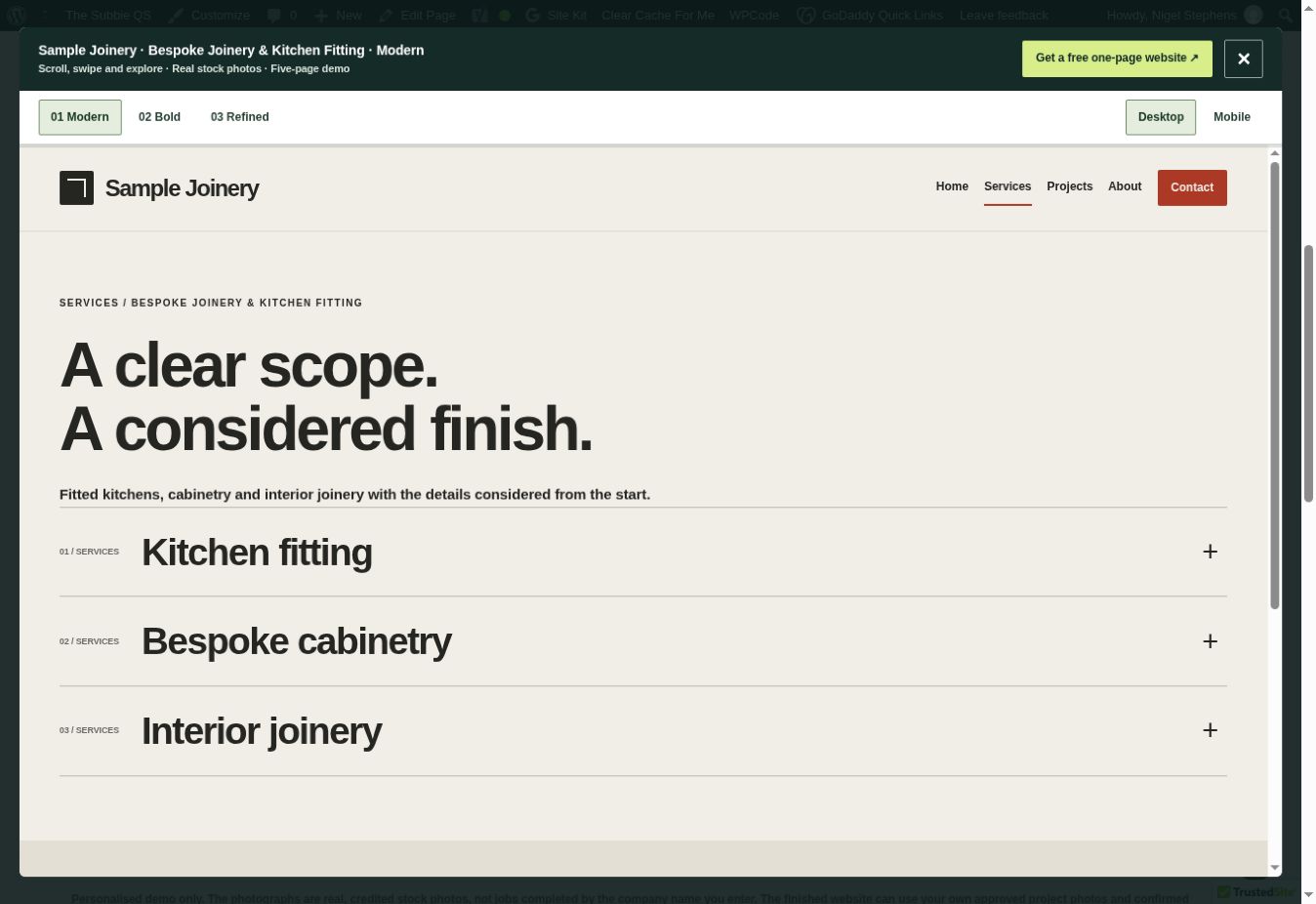Open comments bubble in admin bar
This screenshot has width=1316, height=904.
[282, 15]
